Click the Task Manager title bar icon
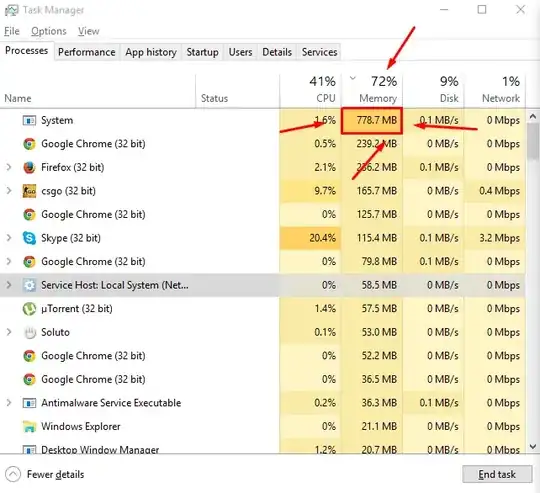The height and width of the screenshot is (493, 540). point(11,10)
